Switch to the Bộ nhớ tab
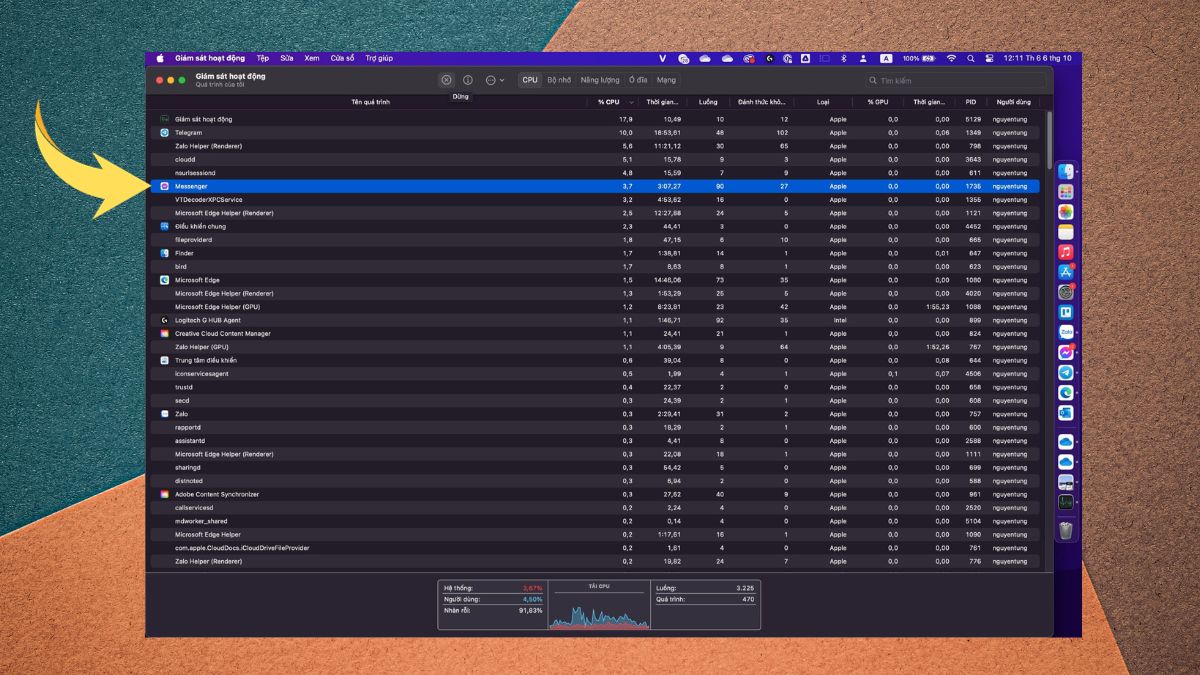 559,80
